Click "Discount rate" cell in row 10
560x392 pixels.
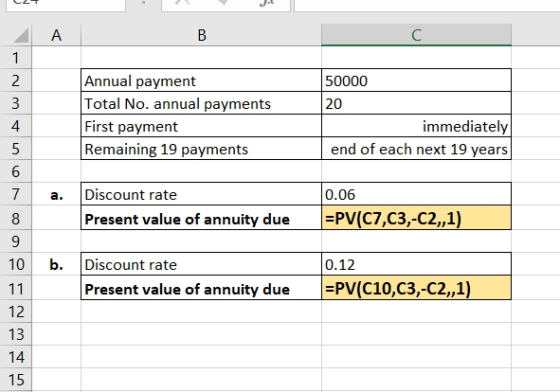coord(201,264)
